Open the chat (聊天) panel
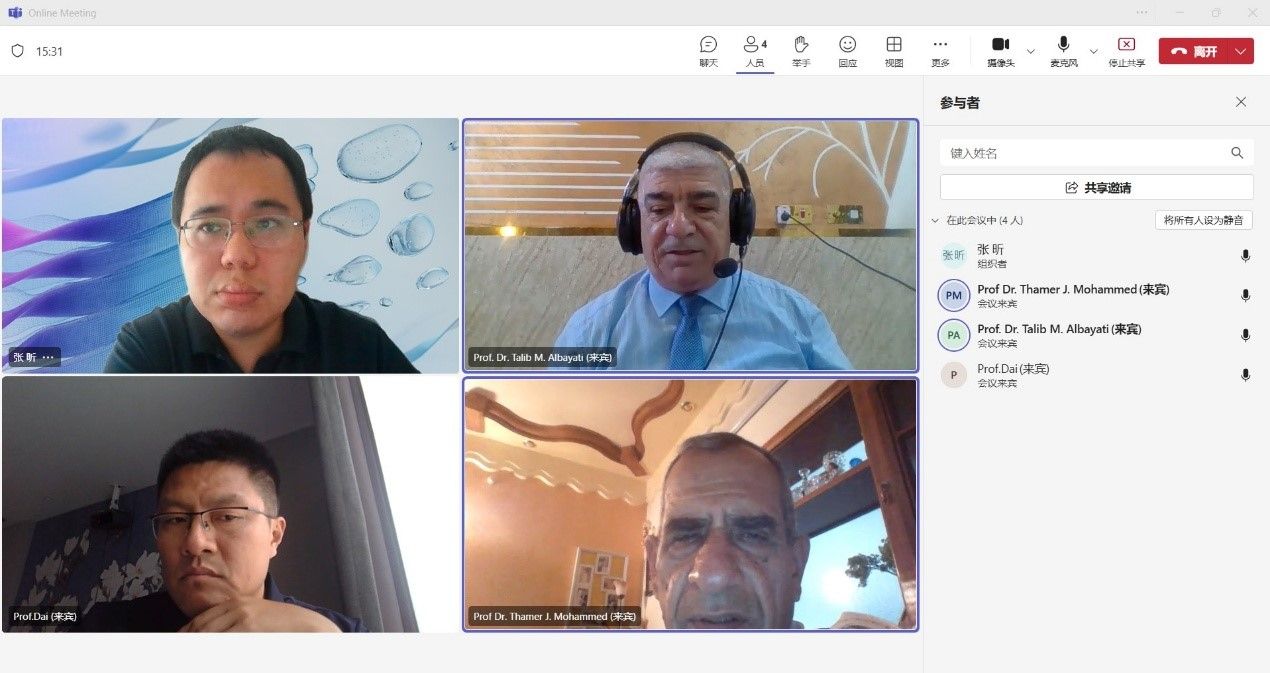 [x=708, y=45]
